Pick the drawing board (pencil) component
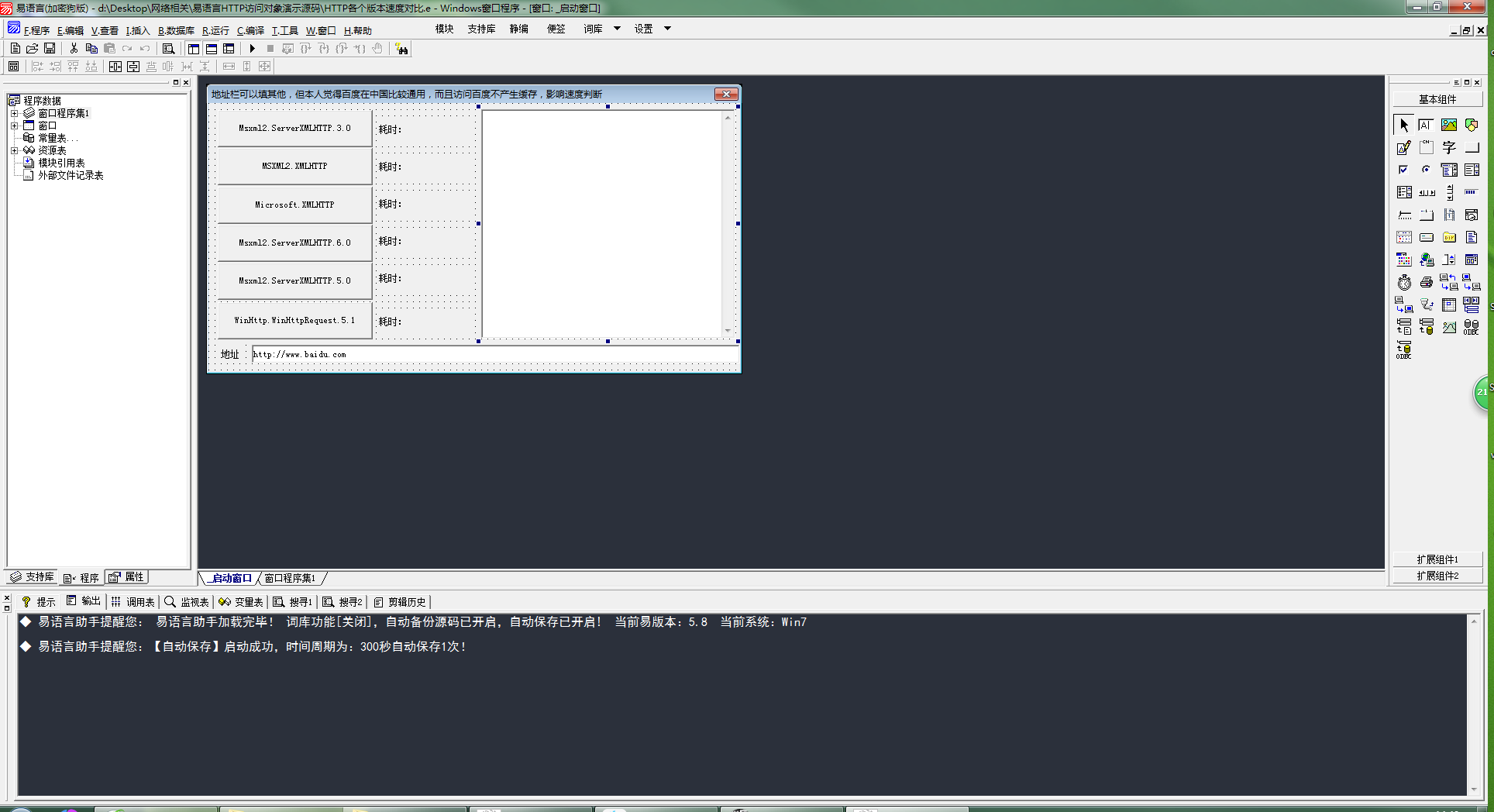This screenshot has height=812, width=1494. [x=1404, y=147]
